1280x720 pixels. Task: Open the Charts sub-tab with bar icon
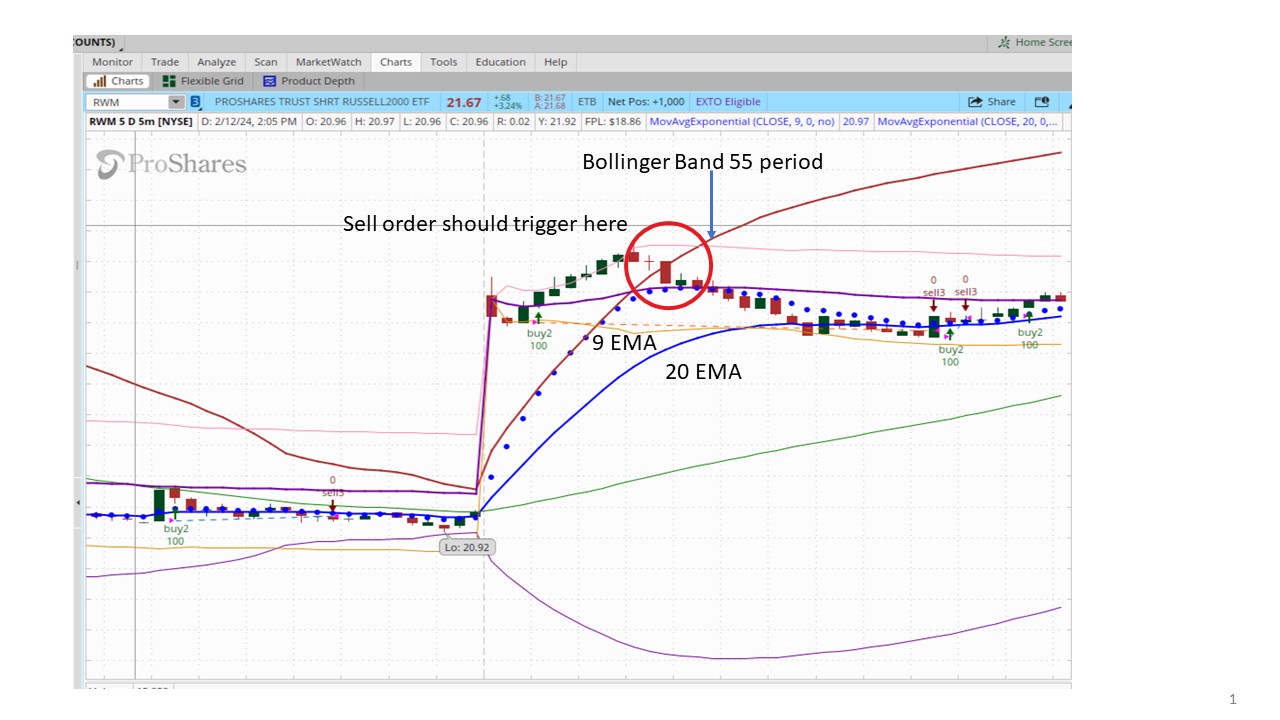tap(118, 81)
